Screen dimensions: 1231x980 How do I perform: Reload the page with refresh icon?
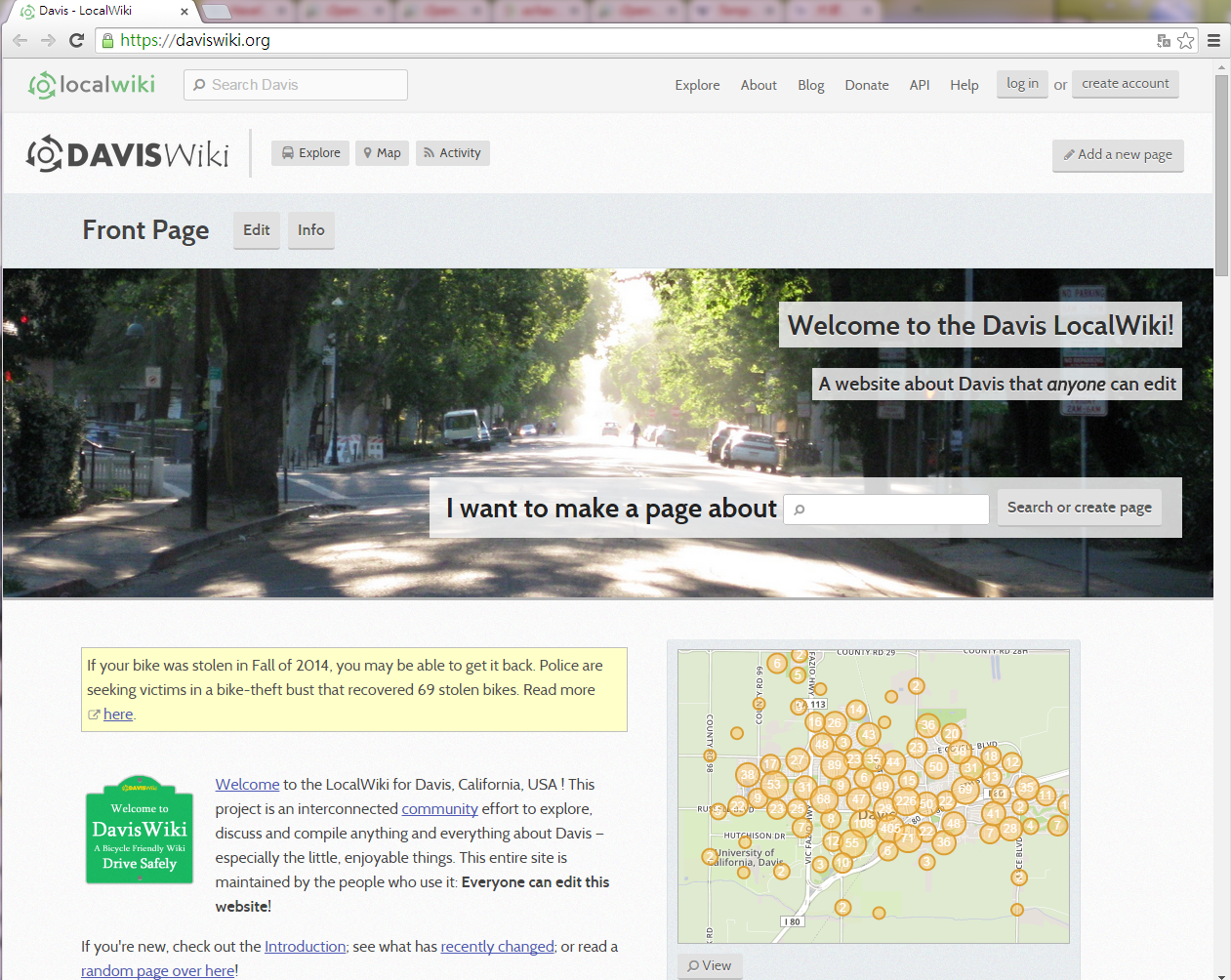coord(76,40)
